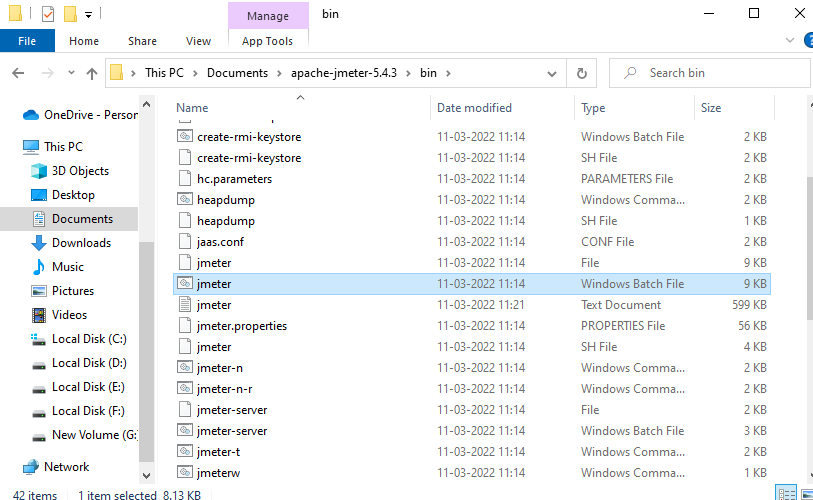Image resolution: width=813 pixels, height=500 pixels.
Task: Select jmeter 9 KB File icon
Action: point(185,262)
